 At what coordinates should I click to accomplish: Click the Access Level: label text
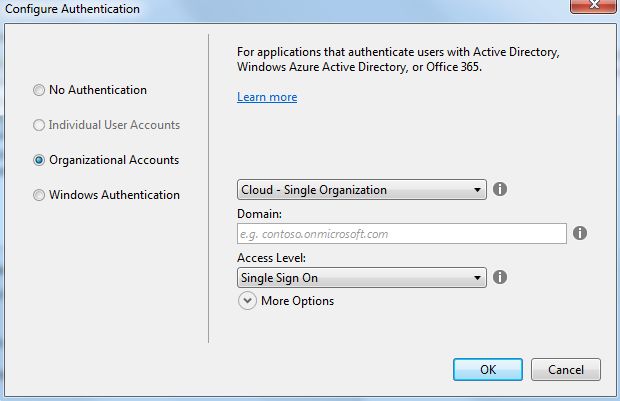point(271,257)
